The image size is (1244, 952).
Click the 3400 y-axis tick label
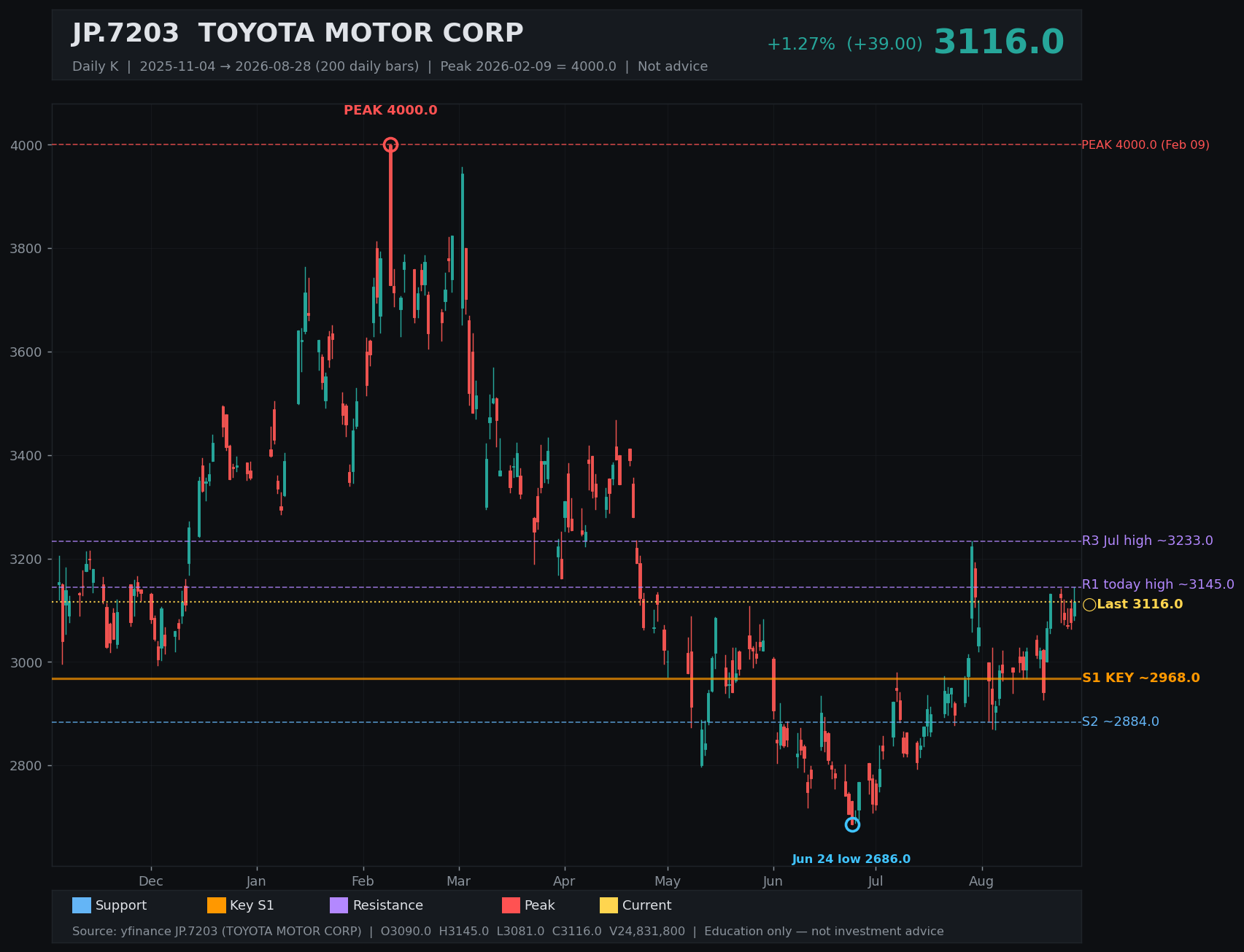tap(26, 456)
